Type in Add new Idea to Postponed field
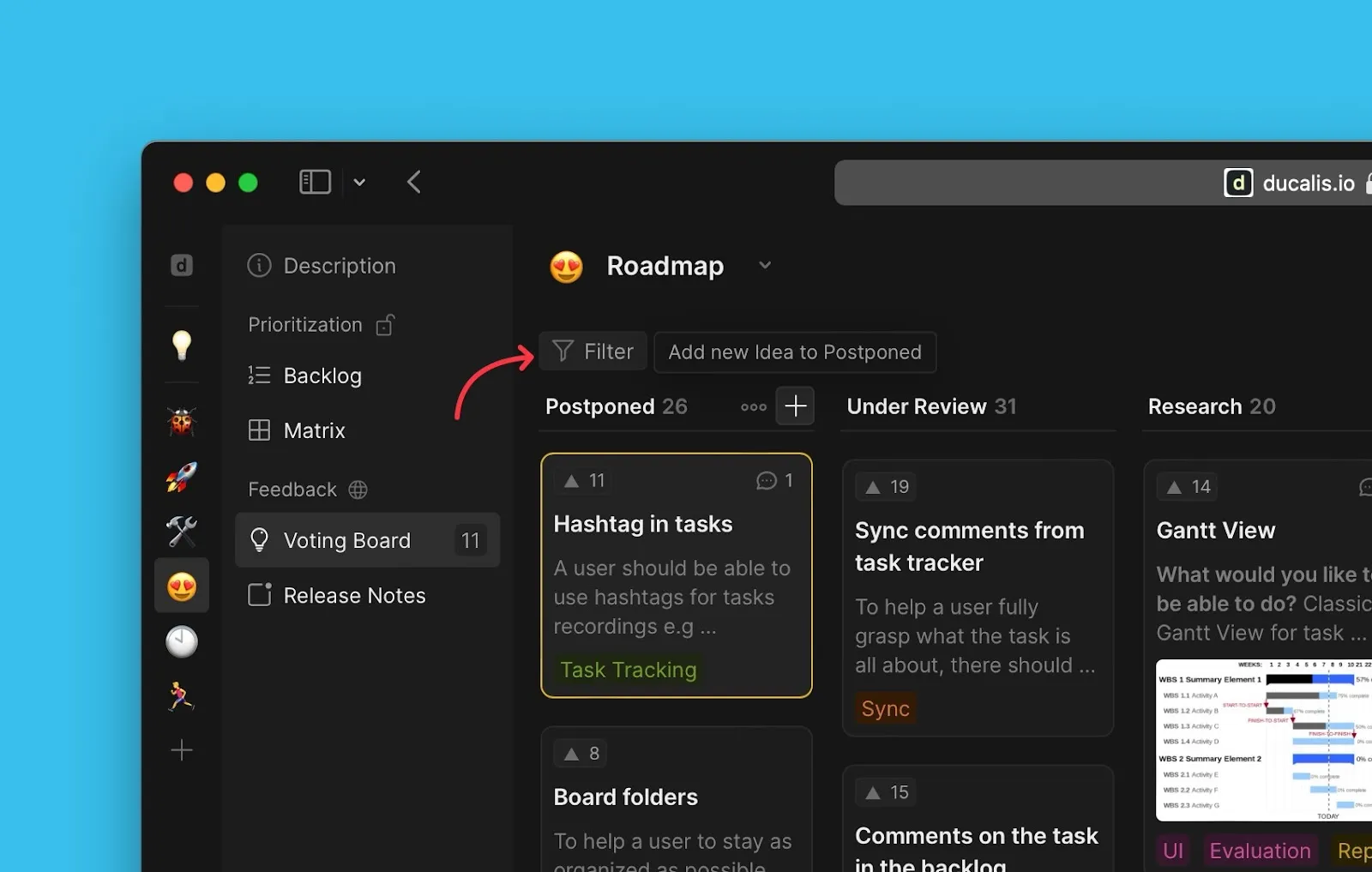The width and height of the screenshot is (1372, 872). tap(794, 352)
